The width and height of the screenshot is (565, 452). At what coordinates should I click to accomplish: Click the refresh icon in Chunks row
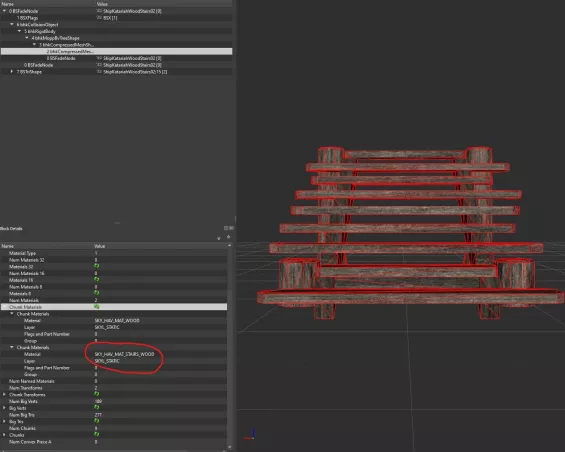point(97,434)
